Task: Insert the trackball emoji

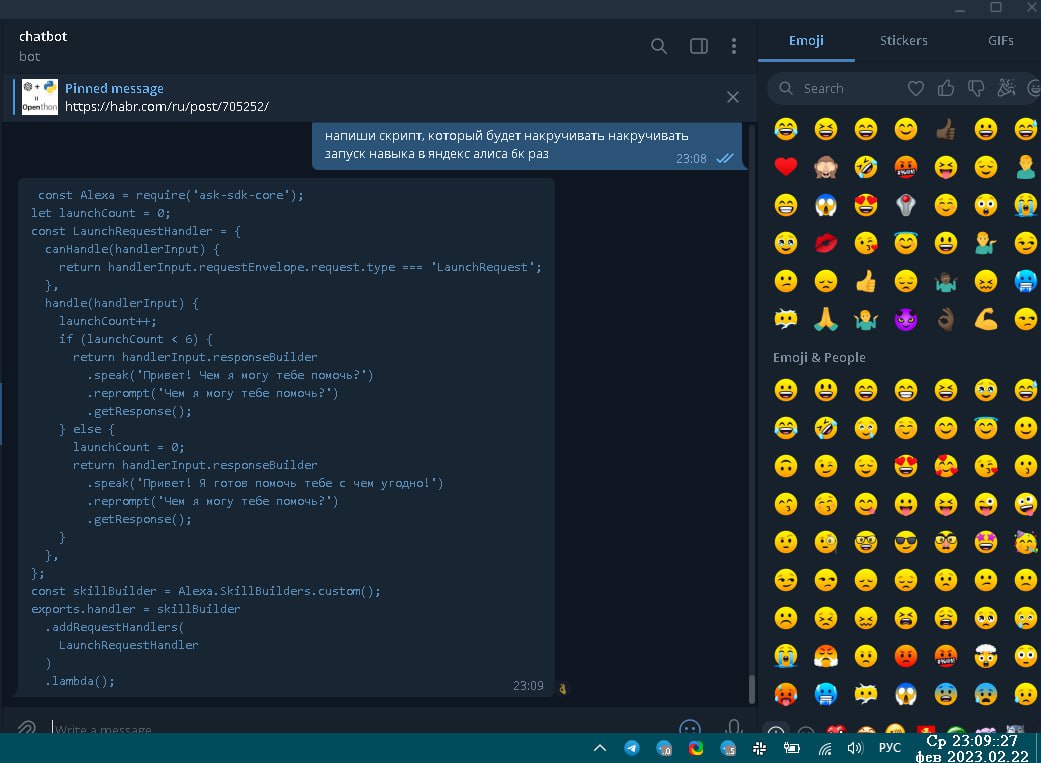Action: [906, 205]
